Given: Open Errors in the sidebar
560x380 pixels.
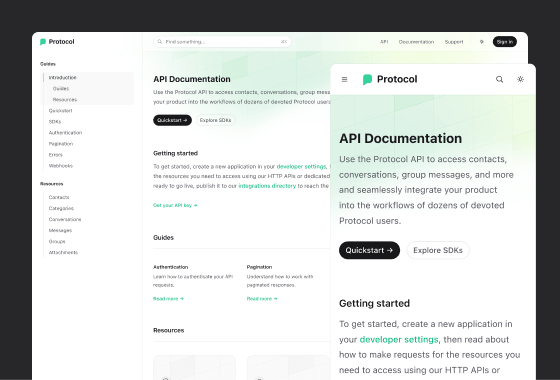Looking at the screenshot, I should tap(55, 155).
